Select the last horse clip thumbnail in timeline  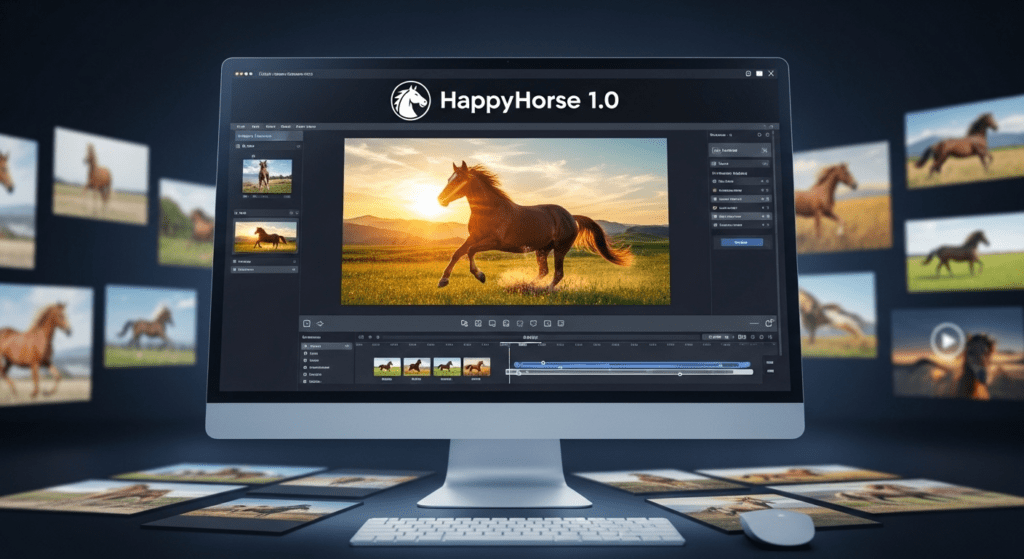[x=476, y=366]
